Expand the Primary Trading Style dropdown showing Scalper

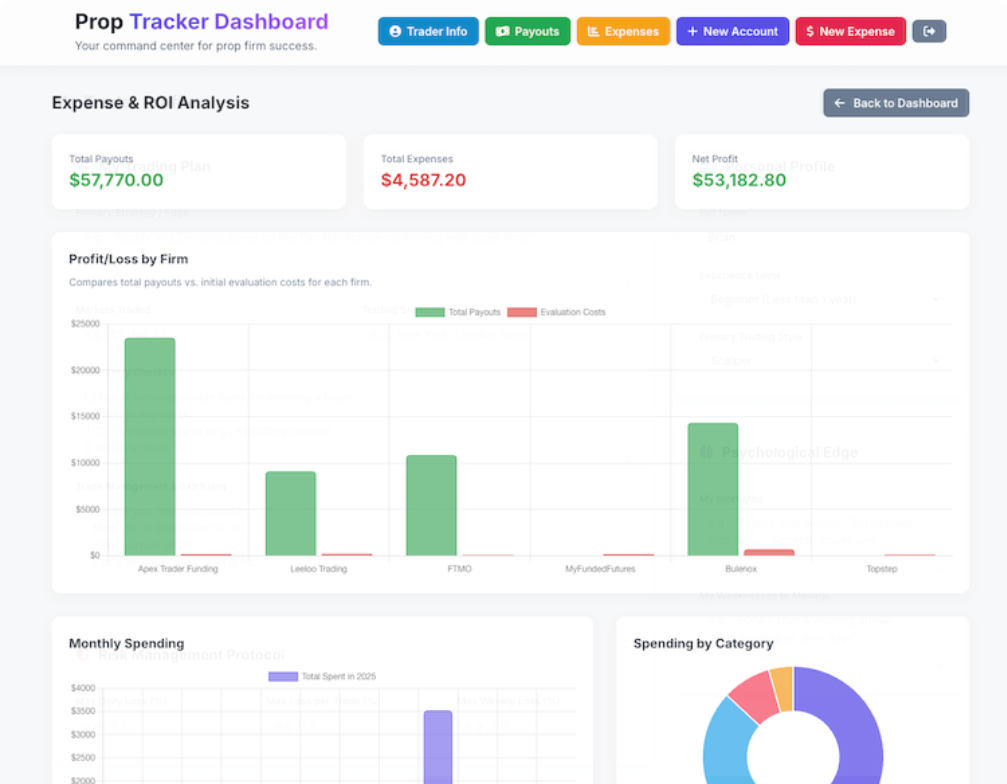[x=820, y=360]
